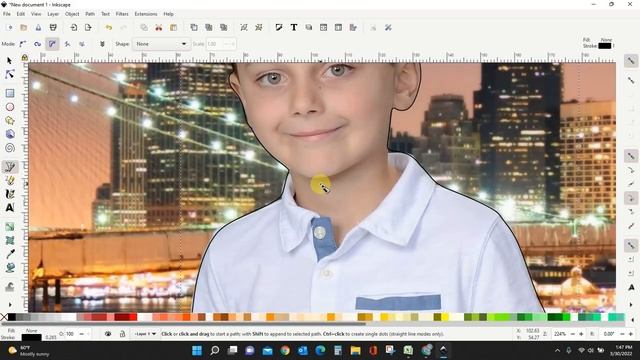
Task: Open the current layer dropdown
Action: (x=145, y=334)
